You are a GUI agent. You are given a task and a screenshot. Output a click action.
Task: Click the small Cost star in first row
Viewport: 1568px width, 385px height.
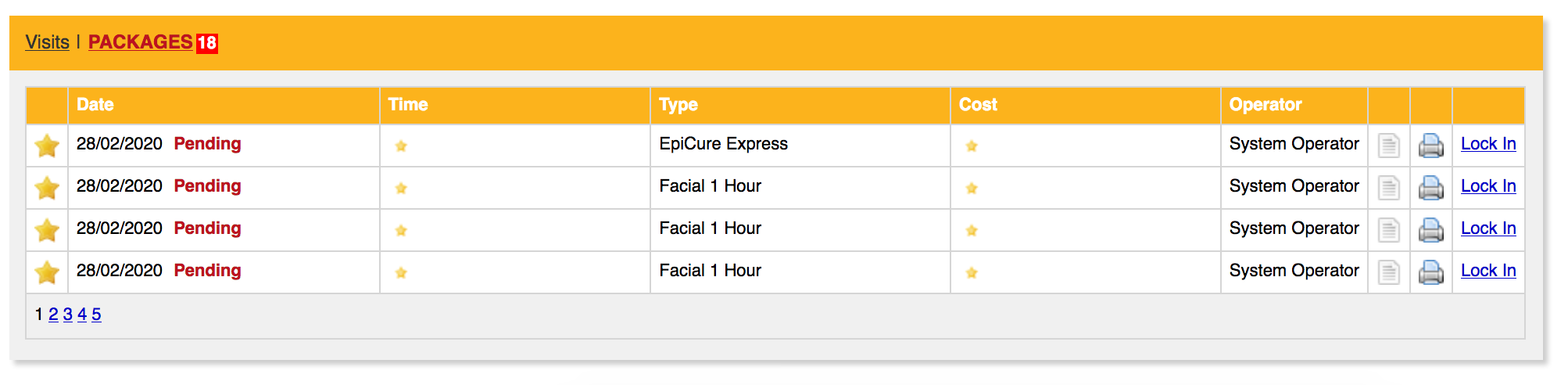click(x=972, y=146)
